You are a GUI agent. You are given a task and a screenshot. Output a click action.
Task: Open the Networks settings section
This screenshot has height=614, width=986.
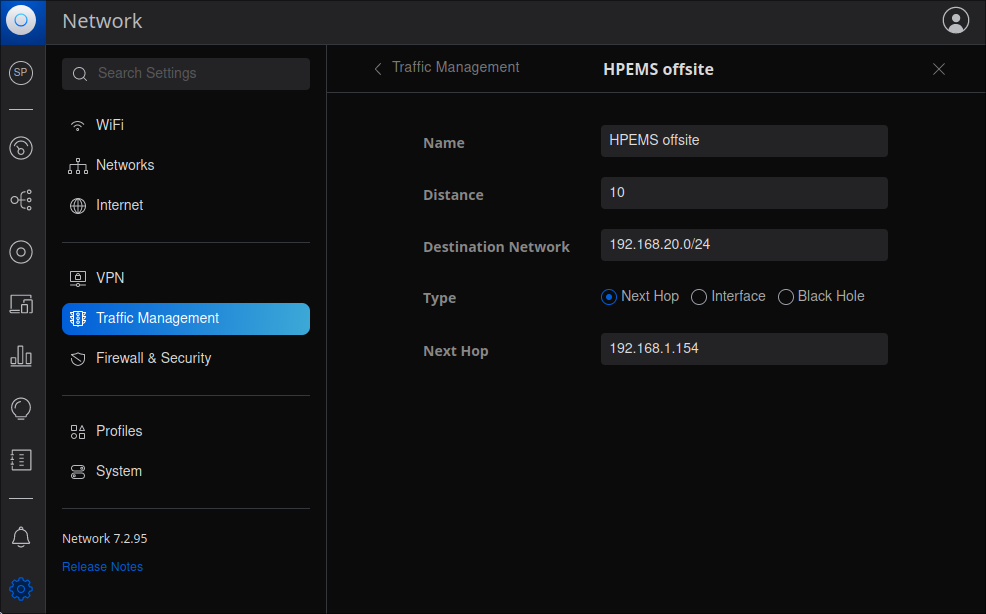click(124, 165)
